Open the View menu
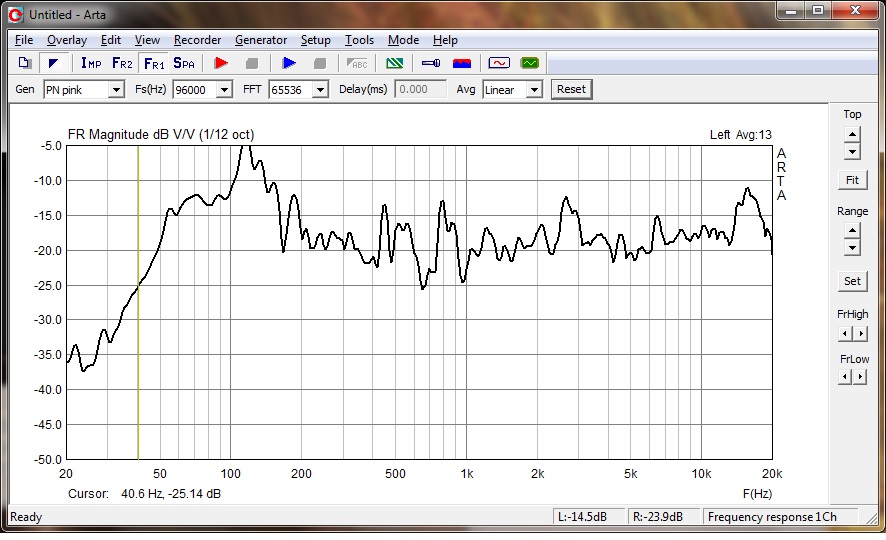This screenshot has height=540, width=886. coord(147,40)
